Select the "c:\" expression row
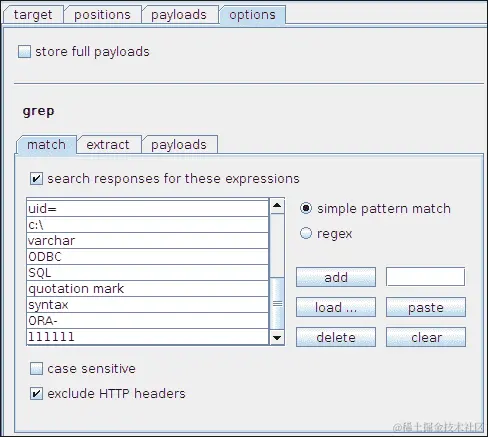 click(x=148, y=225)
